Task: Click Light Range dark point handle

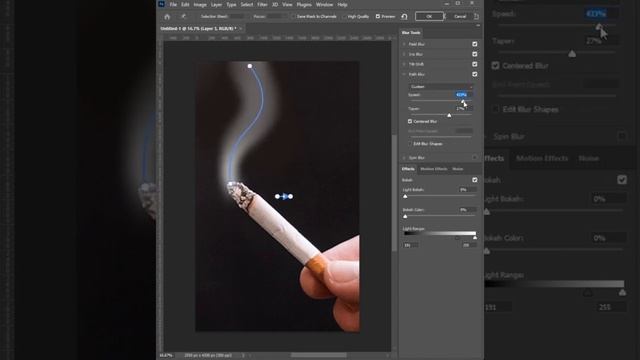Action: click(457, 238)
